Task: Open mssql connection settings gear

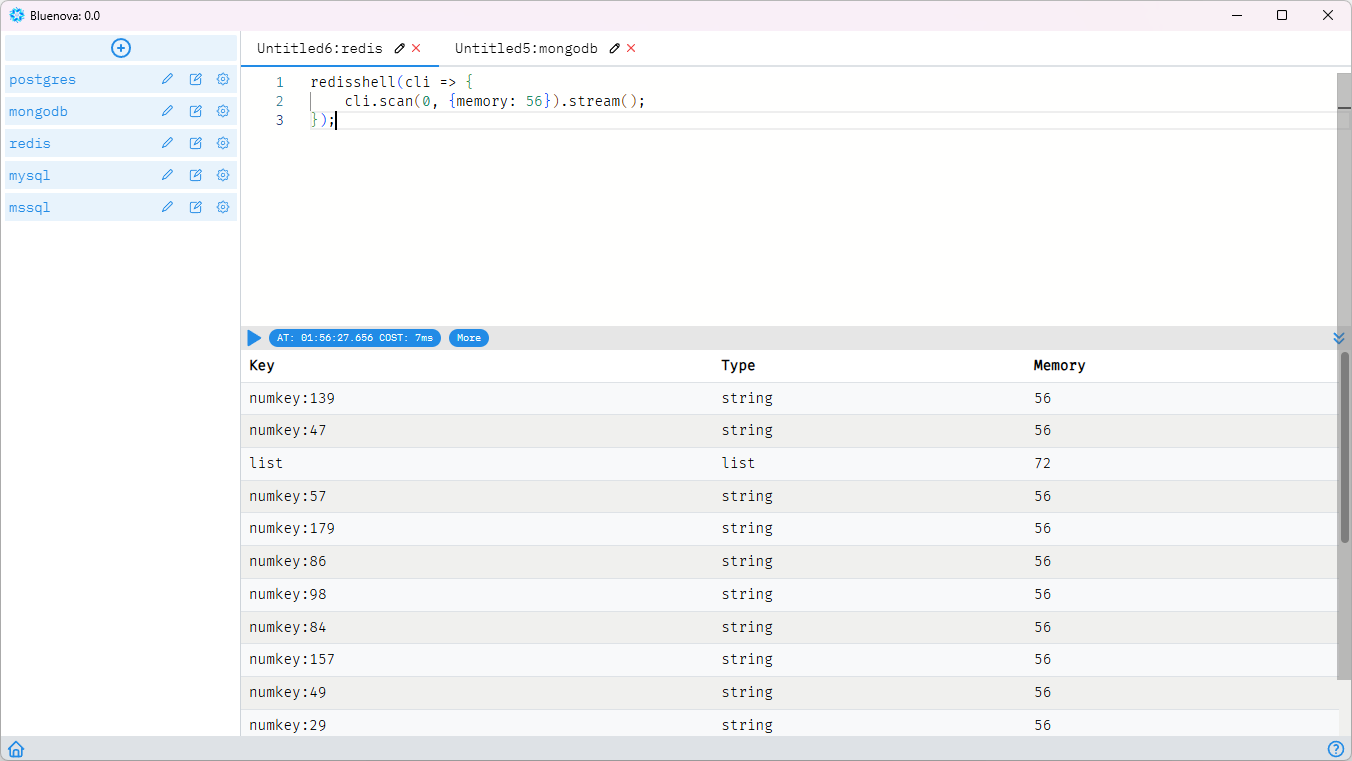Action: (x=223, y=207)
